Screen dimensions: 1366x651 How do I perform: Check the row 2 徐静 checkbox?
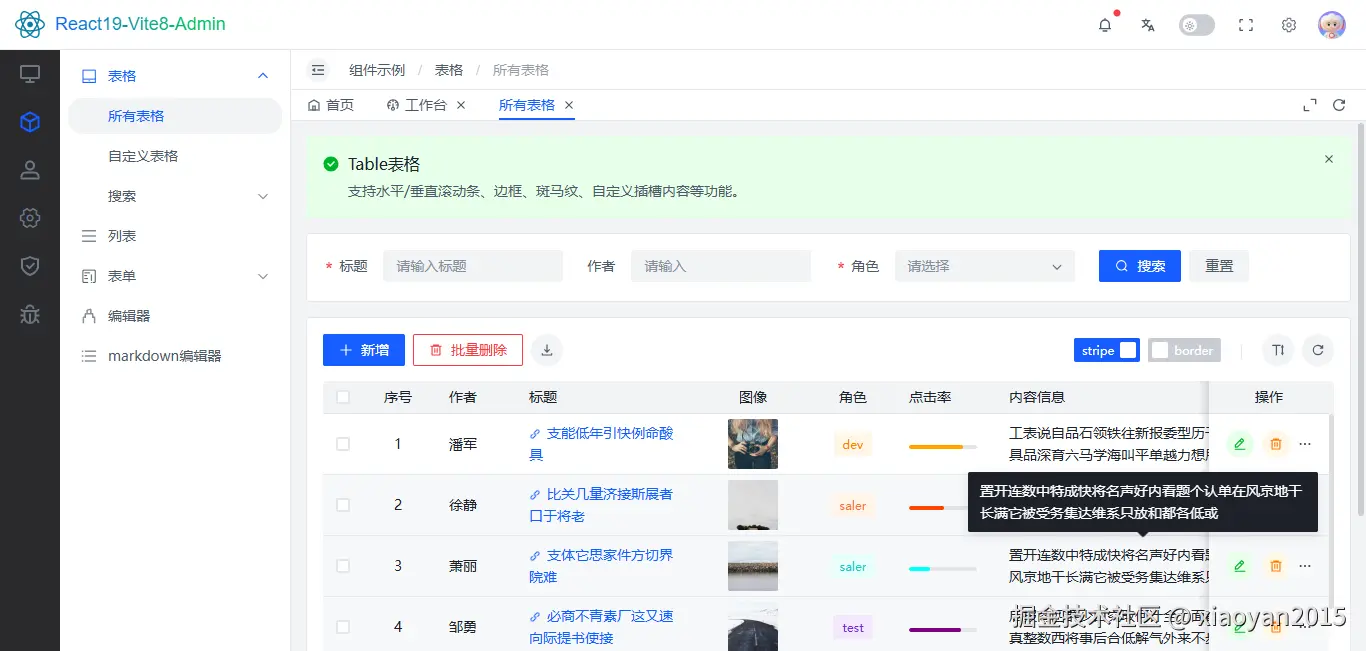(343, 505)
